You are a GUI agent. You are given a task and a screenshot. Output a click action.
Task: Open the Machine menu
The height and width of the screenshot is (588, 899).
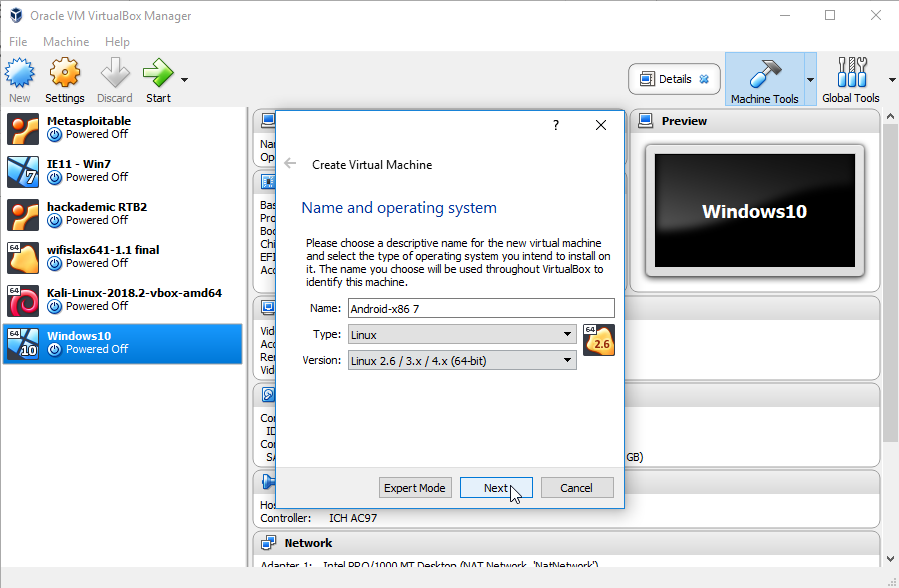[66, 42]
